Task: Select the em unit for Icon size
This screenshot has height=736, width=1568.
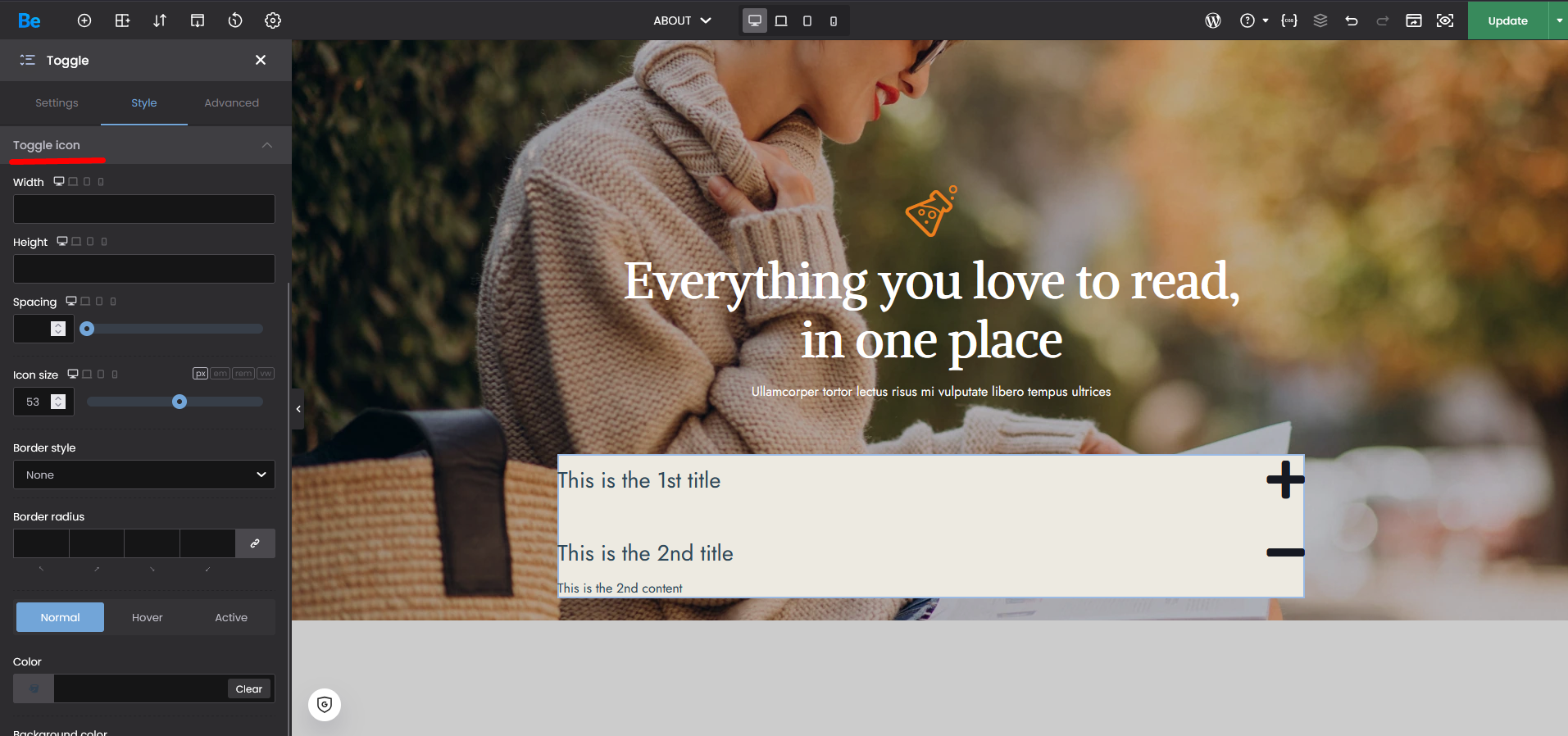Action: coord(220,374)
